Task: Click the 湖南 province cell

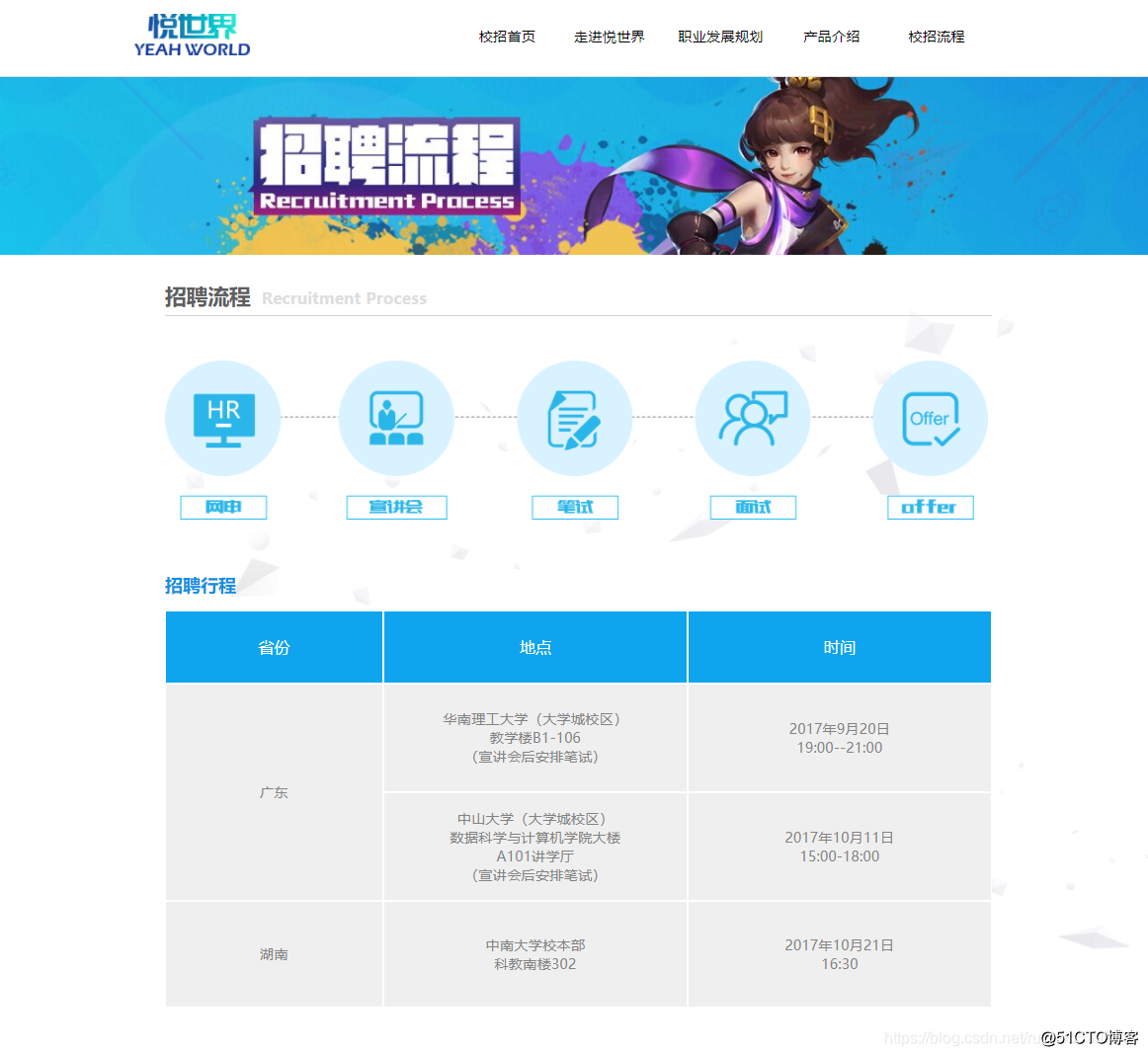Action: tap(274, 954)
